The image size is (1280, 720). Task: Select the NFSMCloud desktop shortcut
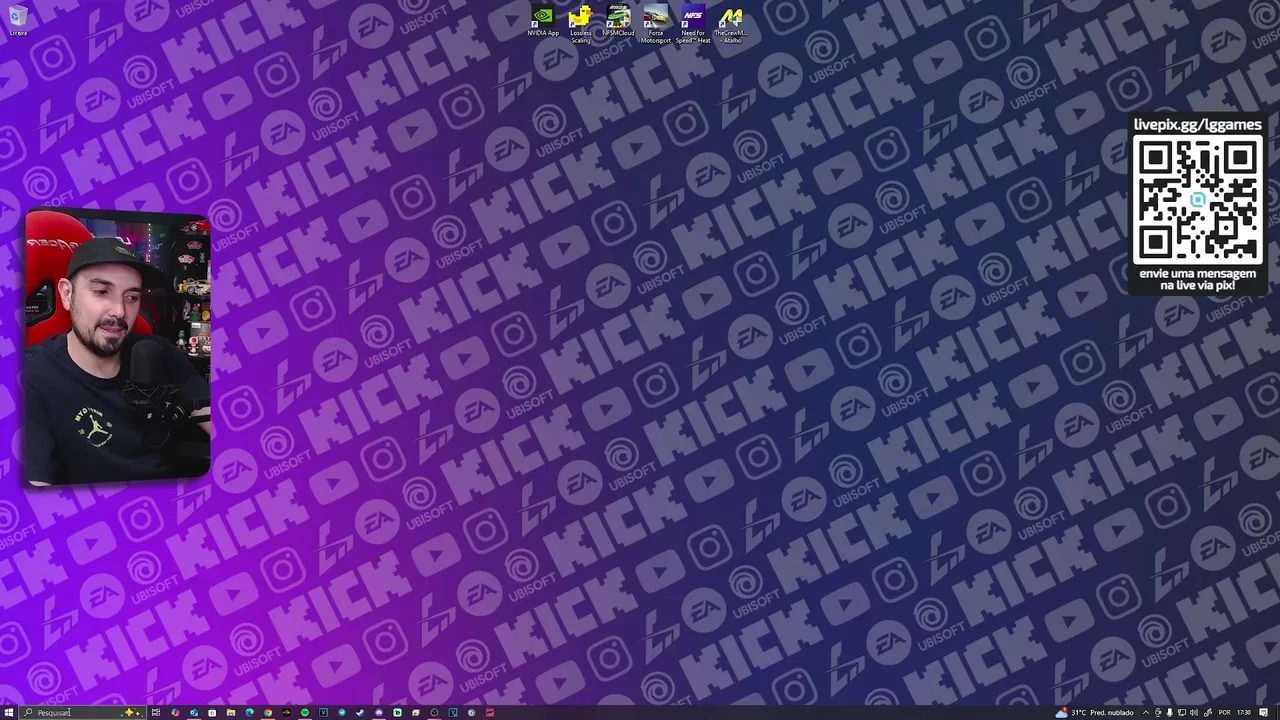click(618, 22)
